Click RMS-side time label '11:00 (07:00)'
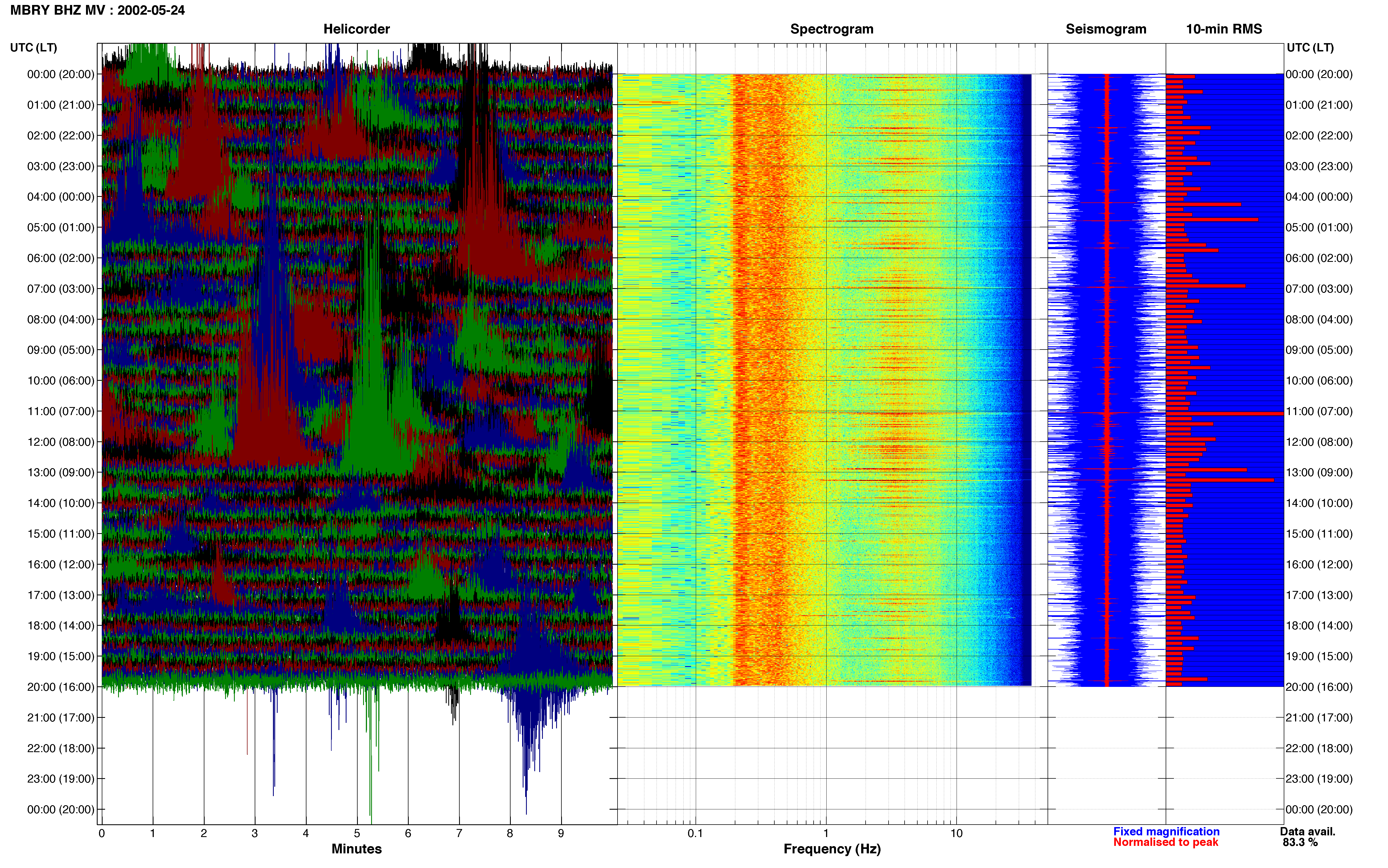 [x=1319, y=411]
